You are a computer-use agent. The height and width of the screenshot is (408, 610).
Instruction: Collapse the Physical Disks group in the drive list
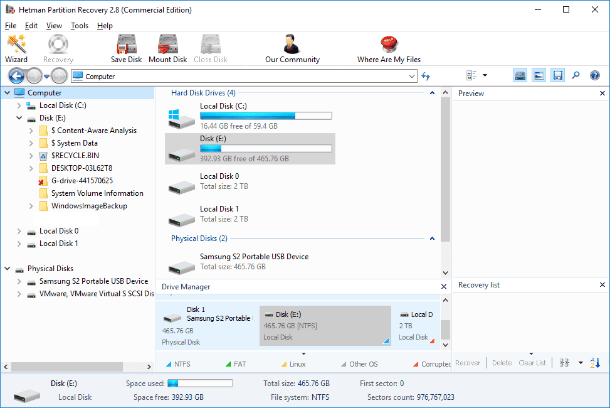432,238
